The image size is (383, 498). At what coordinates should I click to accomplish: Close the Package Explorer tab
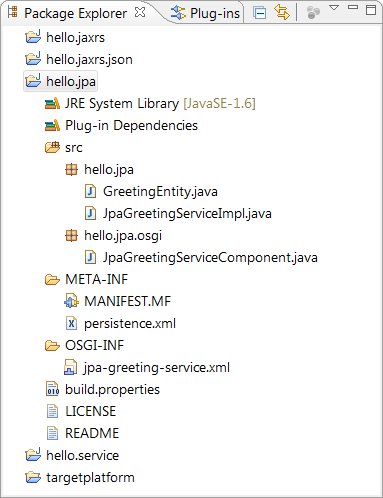(140, 12)
